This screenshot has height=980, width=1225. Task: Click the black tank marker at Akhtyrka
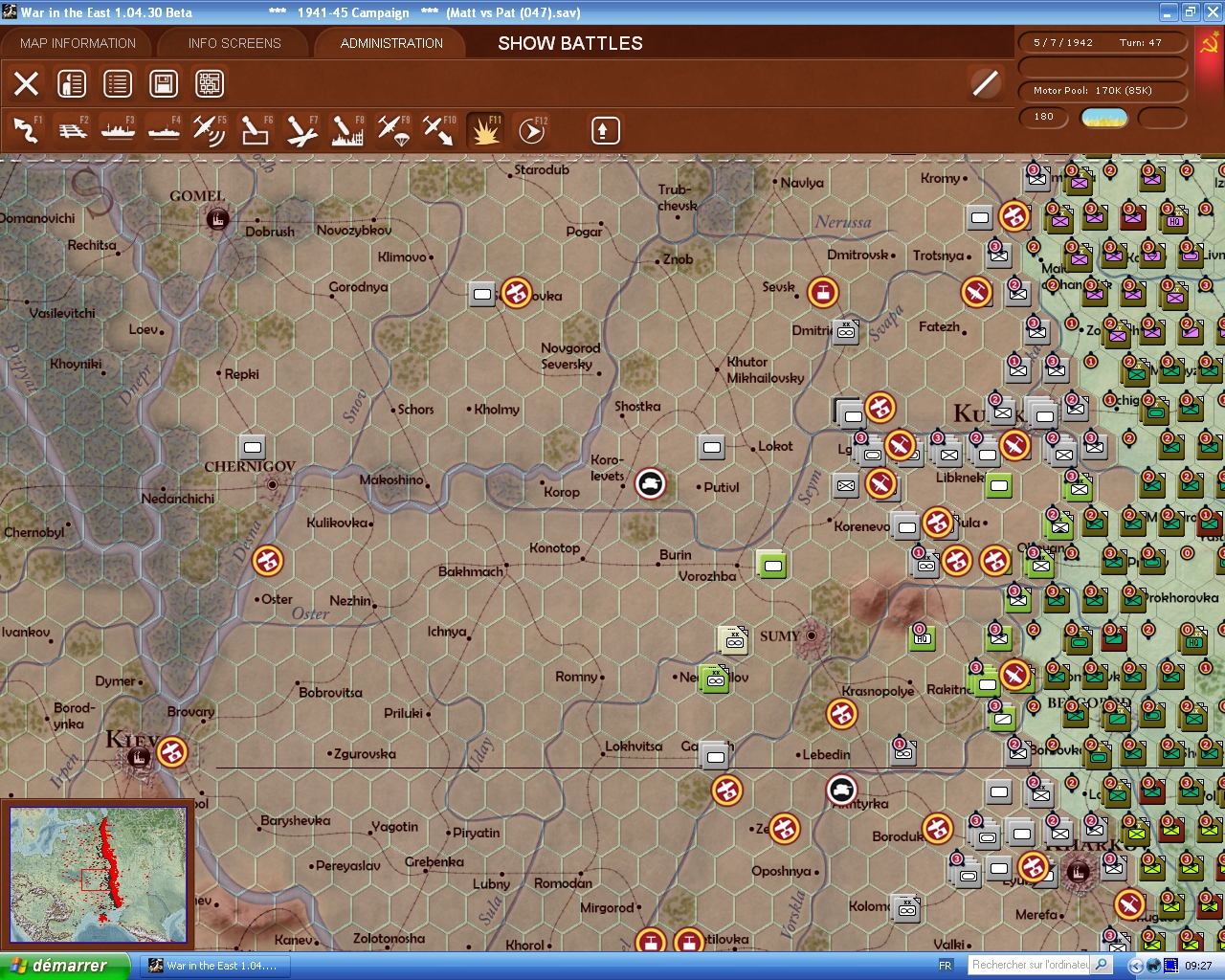pos(842,791)
